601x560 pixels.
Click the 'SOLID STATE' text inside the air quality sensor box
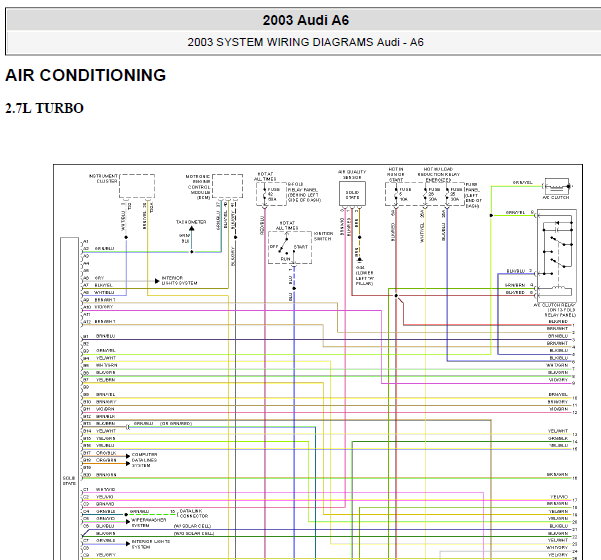coord(352,195)
